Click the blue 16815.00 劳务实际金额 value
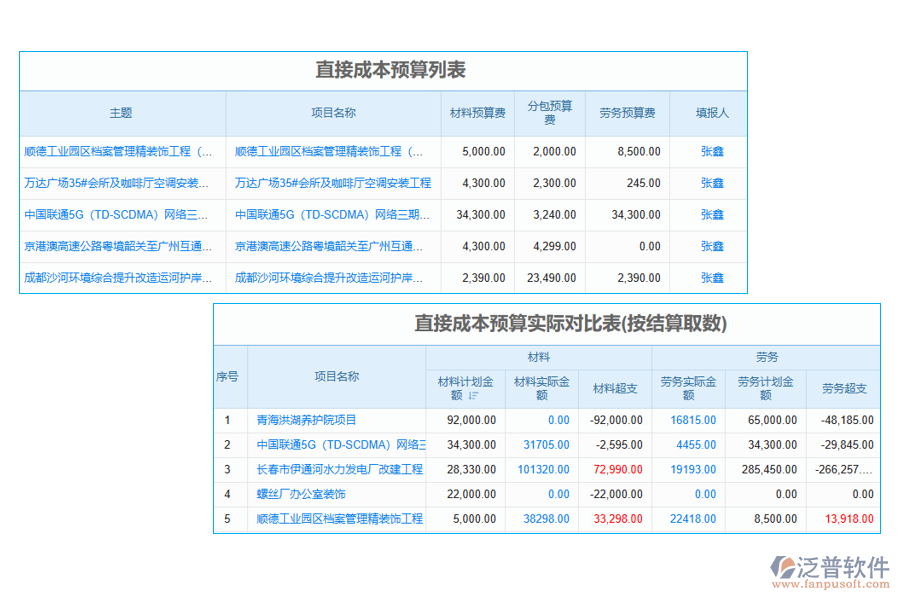The height and width of the screenshot is (600, 900). point(692,419)
